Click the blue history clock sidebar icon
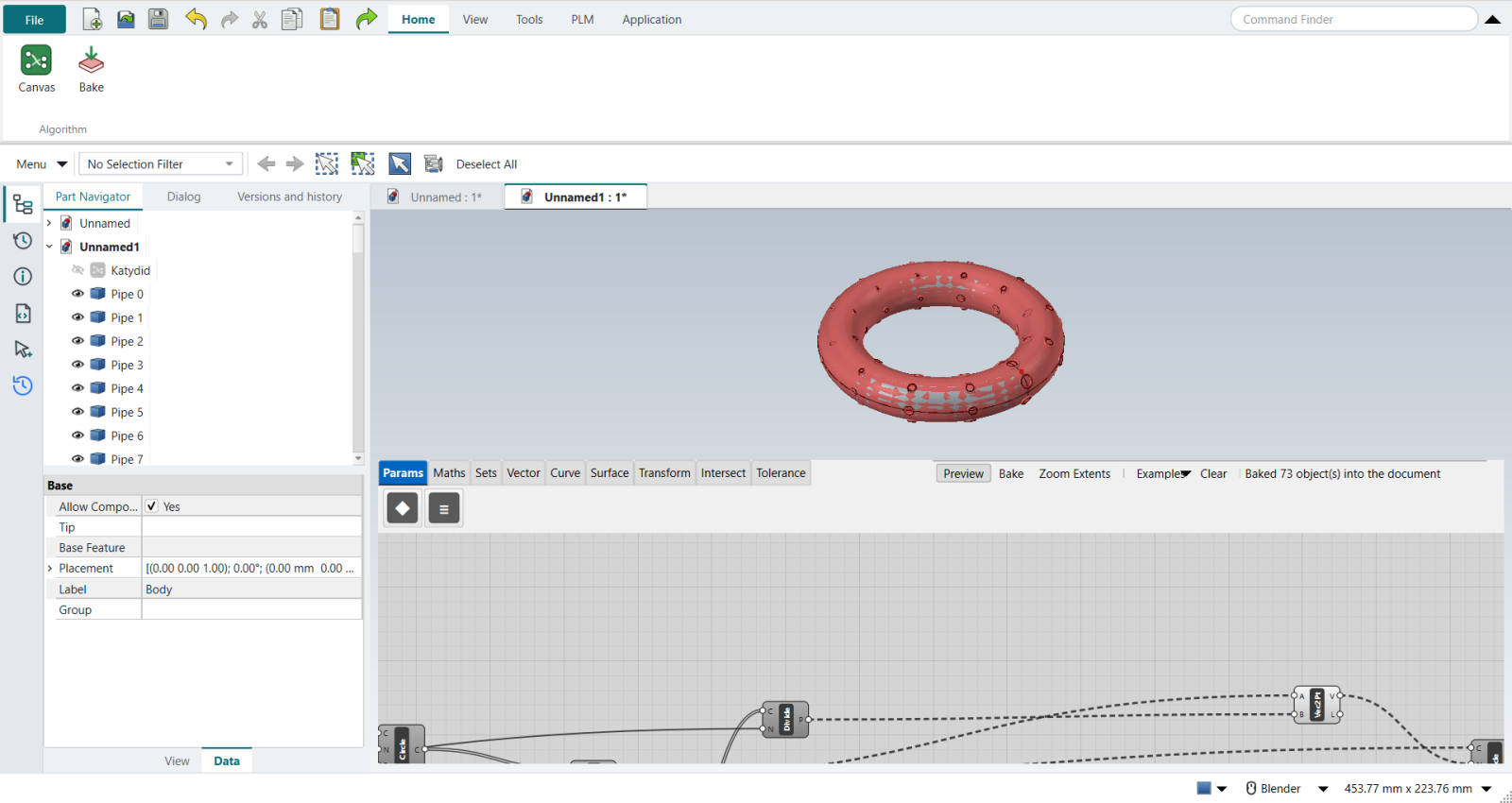This screenshot has width=1512, height=803. pos(23,385)
